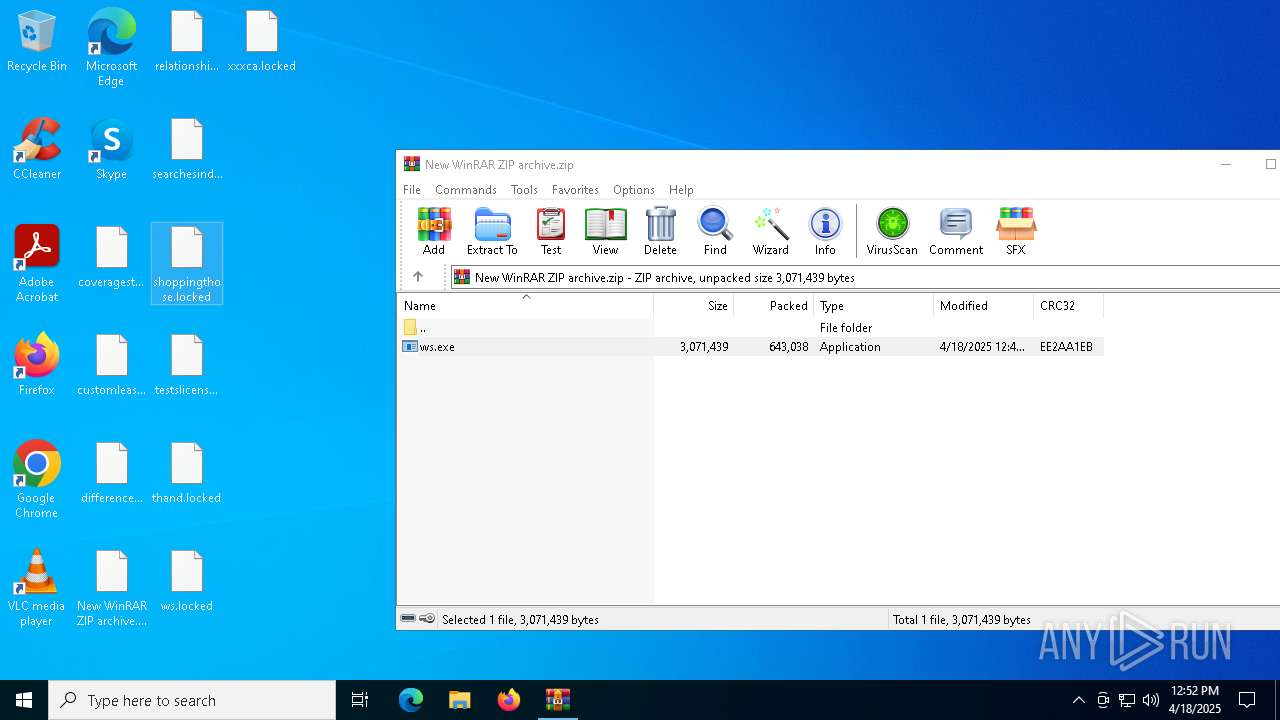Image resolution: width=1280 pixels, height=720 pixels.
Task: Open the File menu
Action: [412, 190]
